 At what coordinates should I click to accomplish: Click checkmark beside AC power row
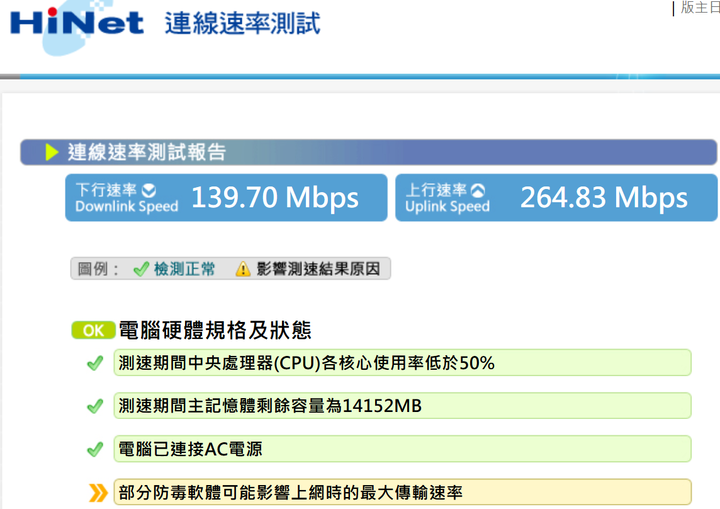pos(95,449)
